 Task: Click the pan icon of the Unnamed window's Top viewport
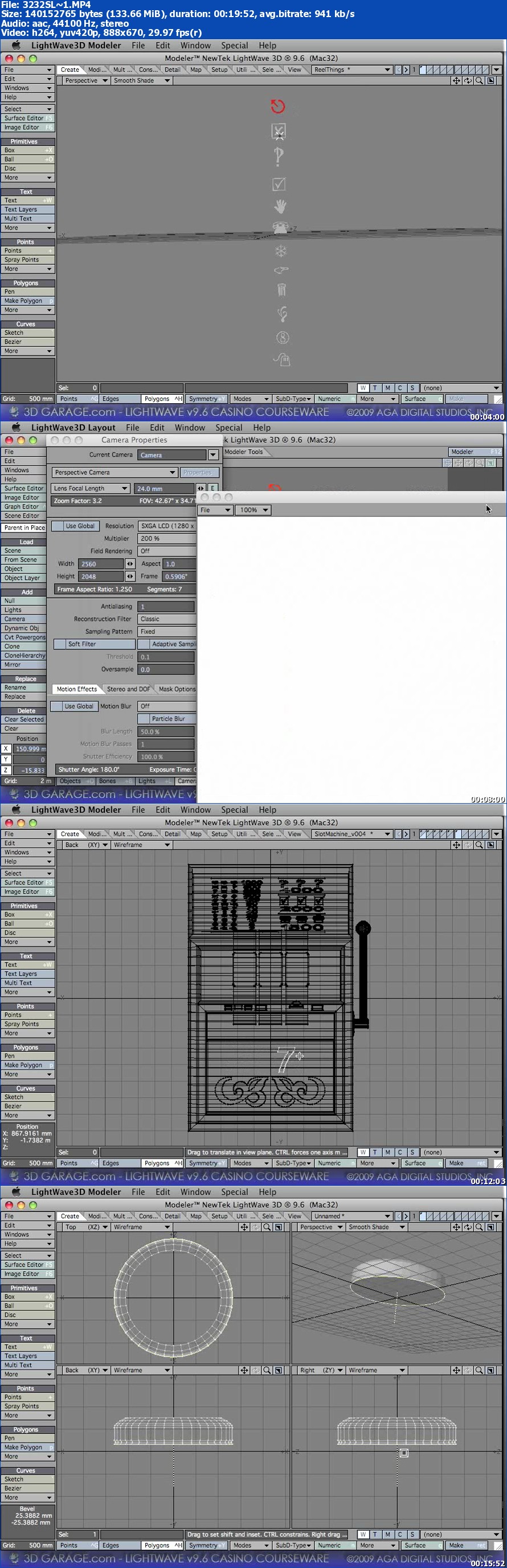pyautogui.click(x=244, y=1227)
